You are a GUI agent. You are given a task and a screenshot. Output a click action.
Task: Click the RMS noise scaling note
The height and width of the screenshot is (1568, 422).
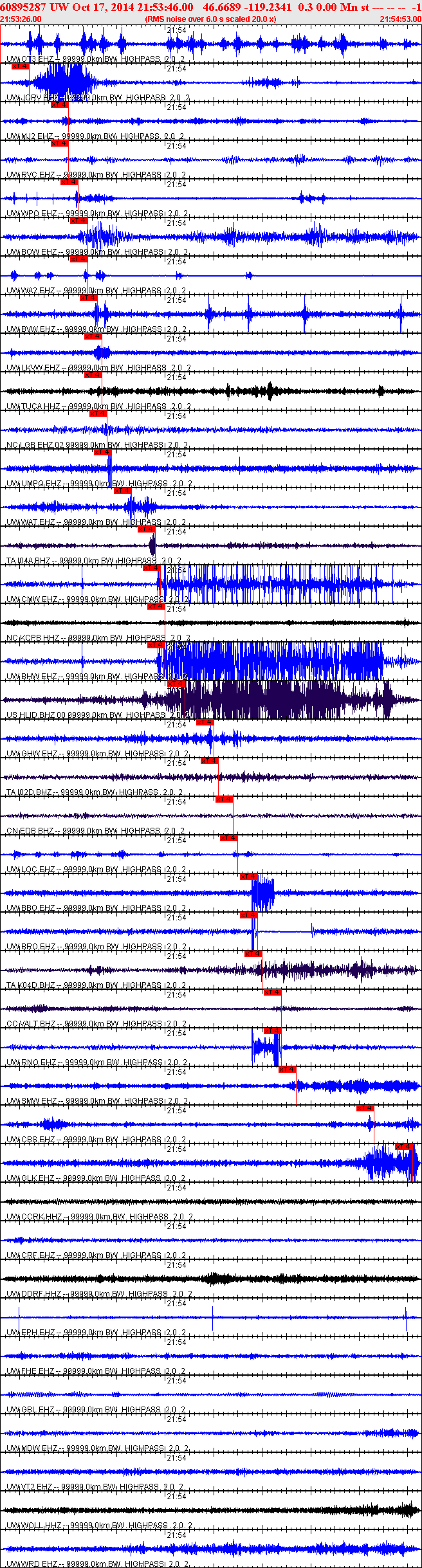pos(211,19)
